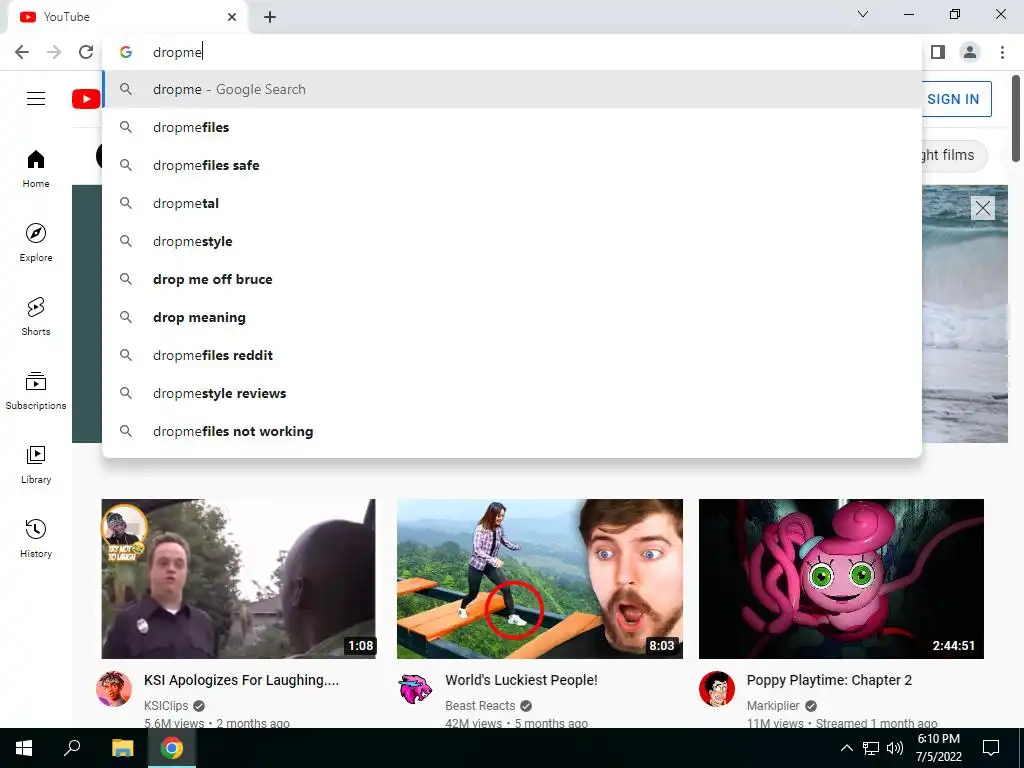The width and height of the screenshot is (1024, 768).
Task: Click the Beast Reacts channel avatar
Action: (x=415, y=688)
